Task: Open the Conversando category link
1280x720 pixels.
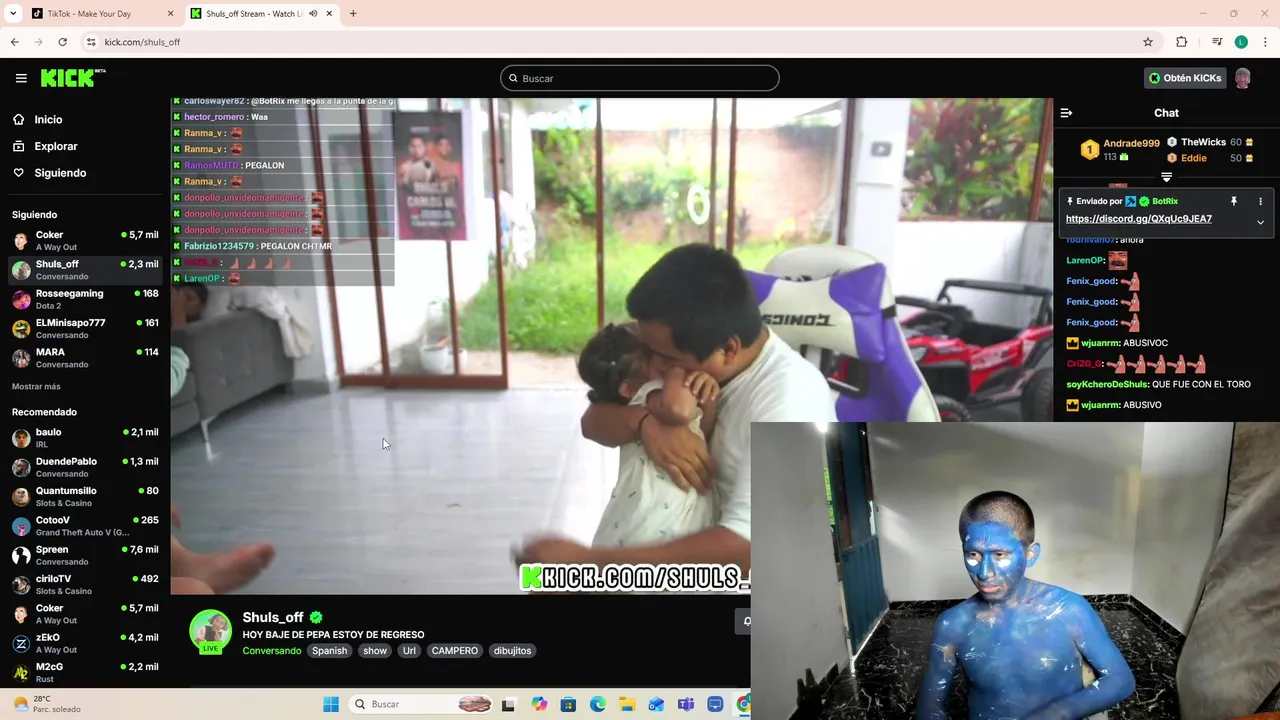Action: pos(271,651)
